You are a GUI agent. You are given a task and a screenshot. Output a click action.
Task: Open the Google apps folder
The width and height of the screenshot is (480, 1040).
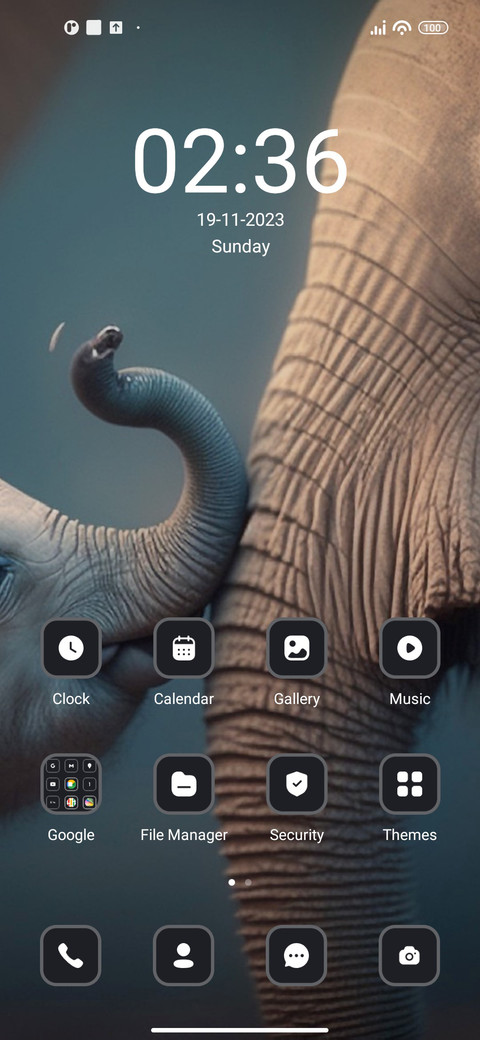click(71, 784)
